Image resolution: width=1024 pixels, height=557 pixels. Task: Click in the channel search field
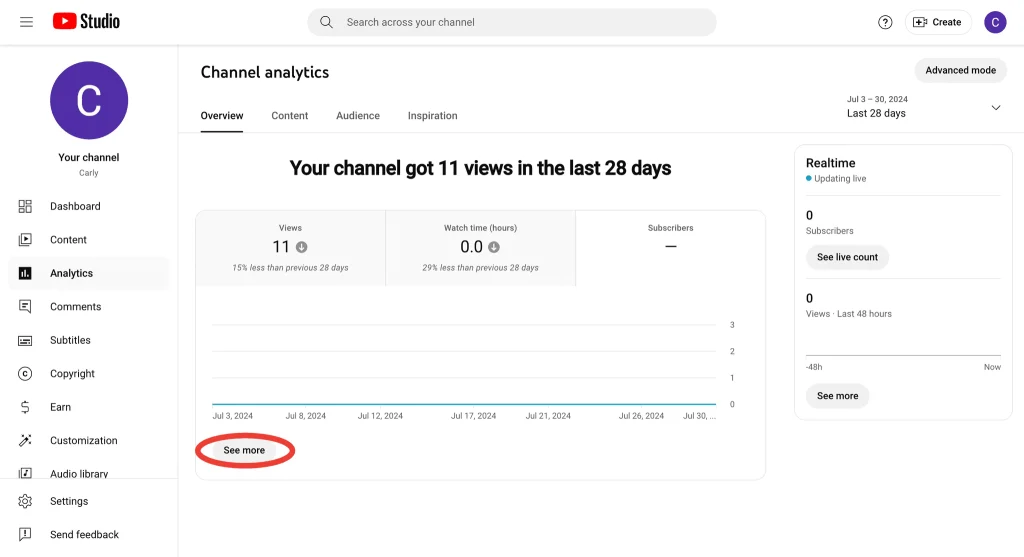tap(511, 22)
